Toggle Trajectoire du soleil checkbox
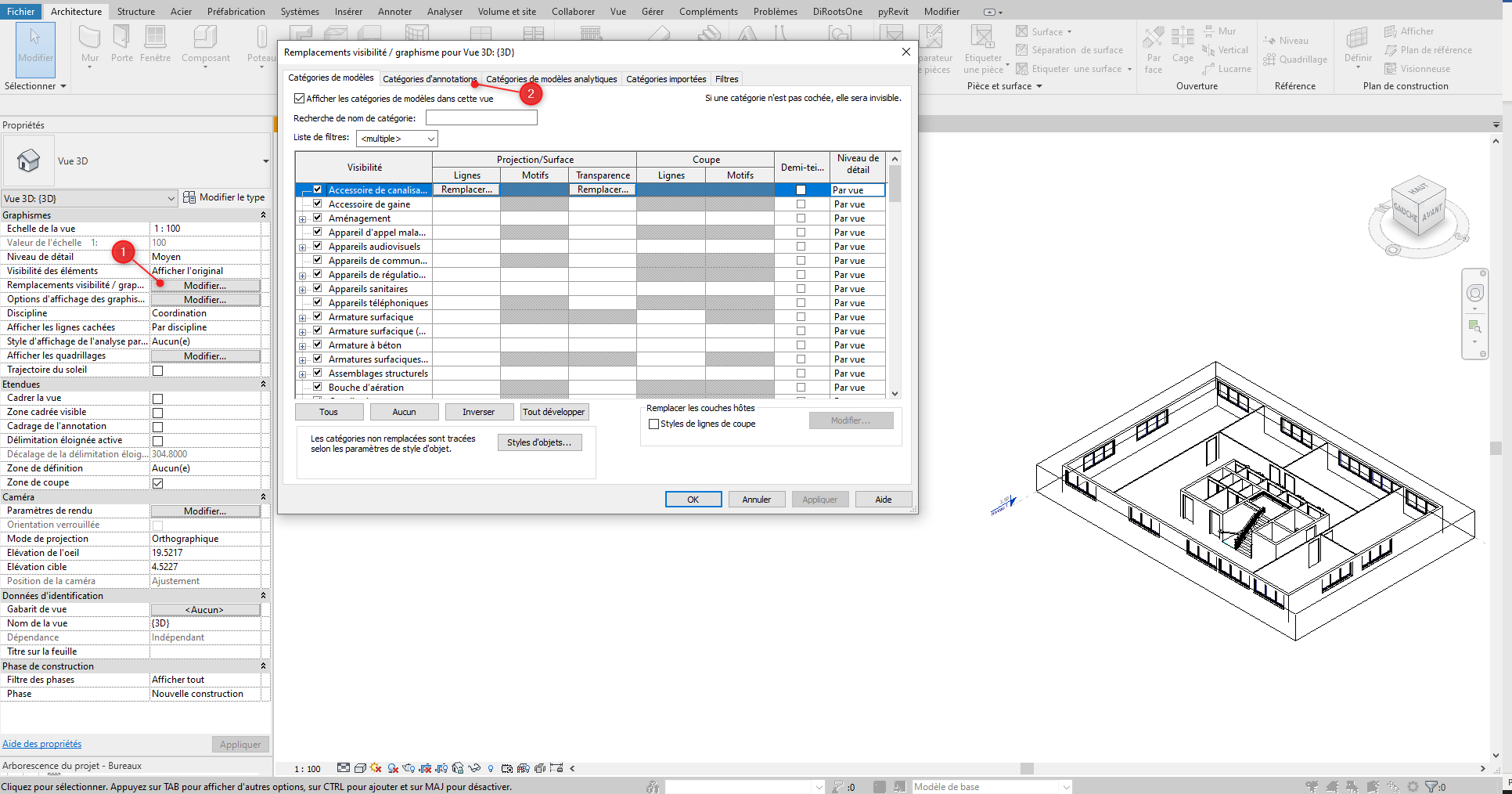The image size is (1512, 794). 157,370
